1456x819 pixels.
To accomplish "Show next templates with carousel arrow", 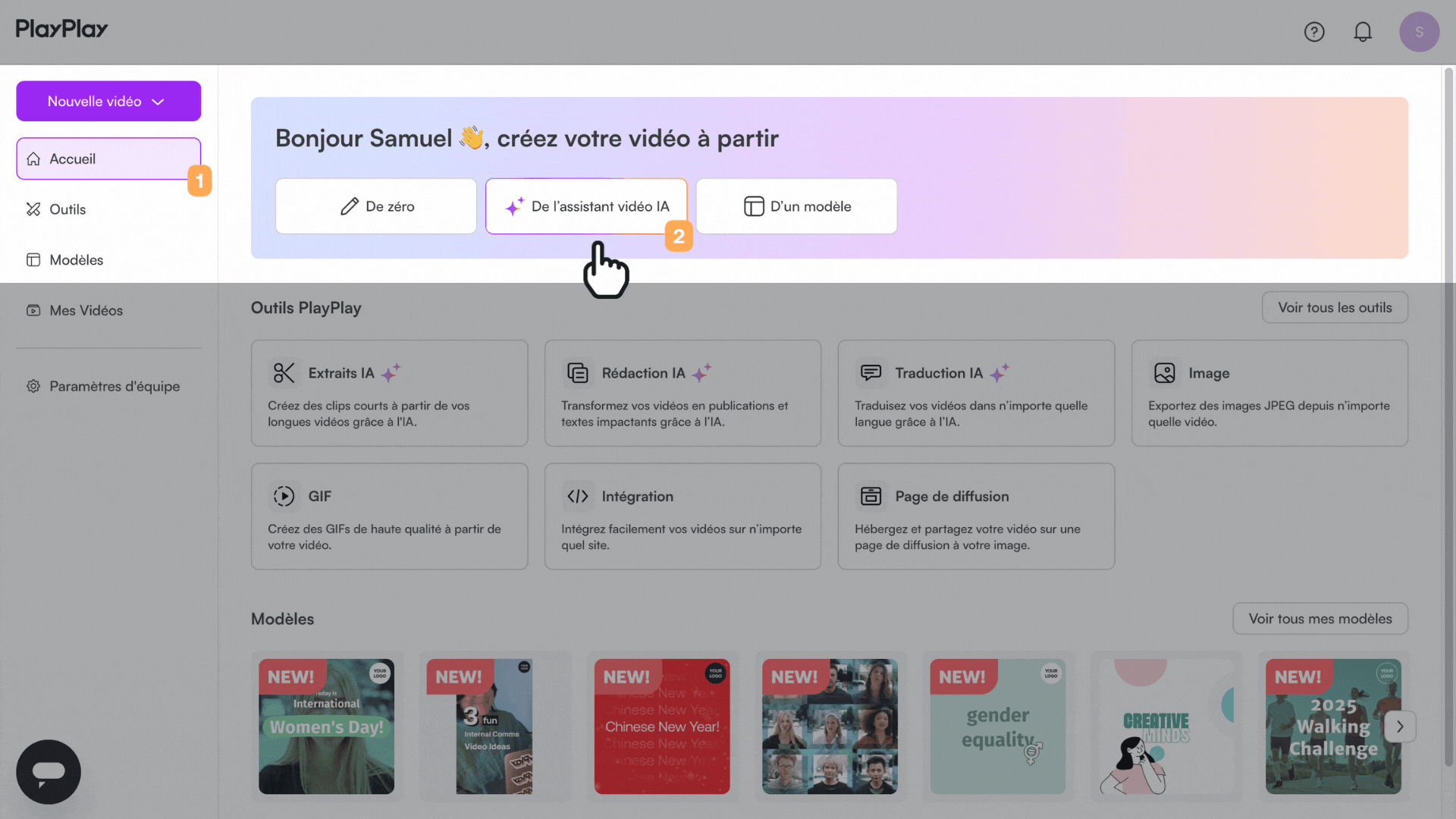I will pos(1400,726).
